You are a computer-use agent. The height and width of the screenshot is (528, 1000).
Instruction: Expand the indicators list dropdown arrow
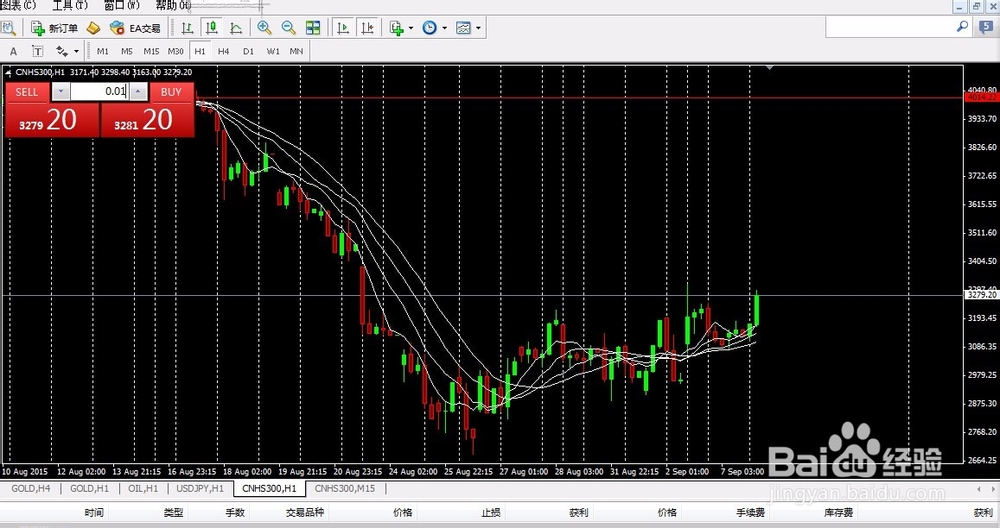pyautogui.click(x=411, y=28)
